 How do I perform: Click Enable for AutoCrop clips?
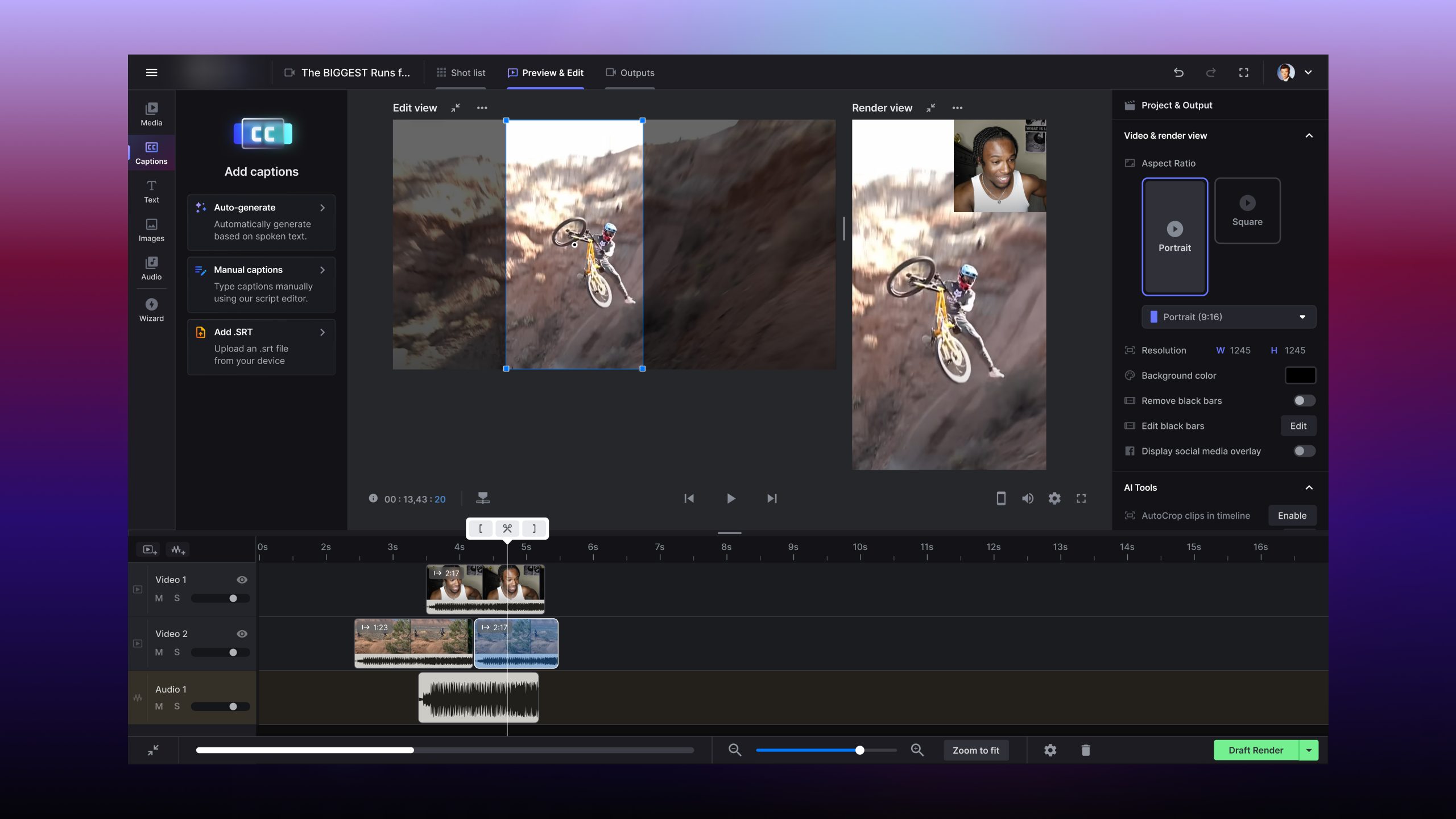[1292, 515]
